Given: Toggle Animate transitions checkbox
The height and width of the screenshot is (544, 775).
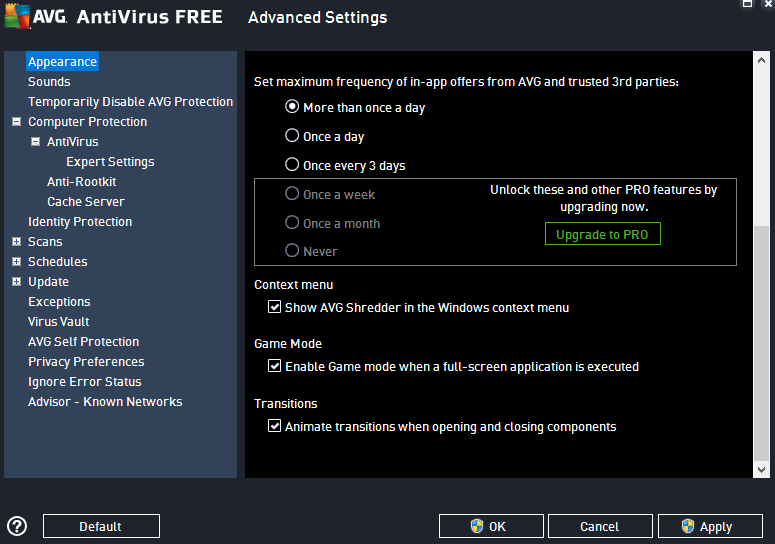Looking at the screenshot, I should 274,425.
